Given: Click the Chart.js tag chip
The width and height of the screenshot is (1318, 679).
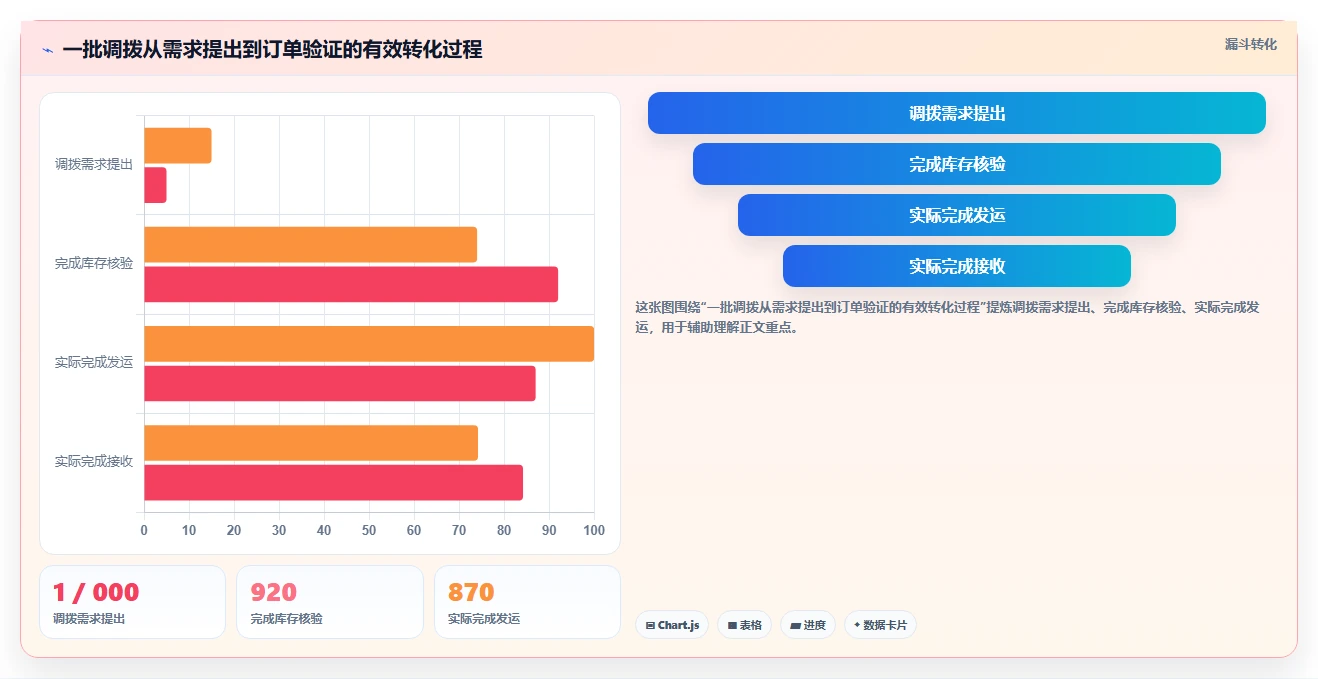Looking at the screenshot, I should [672, 625].
